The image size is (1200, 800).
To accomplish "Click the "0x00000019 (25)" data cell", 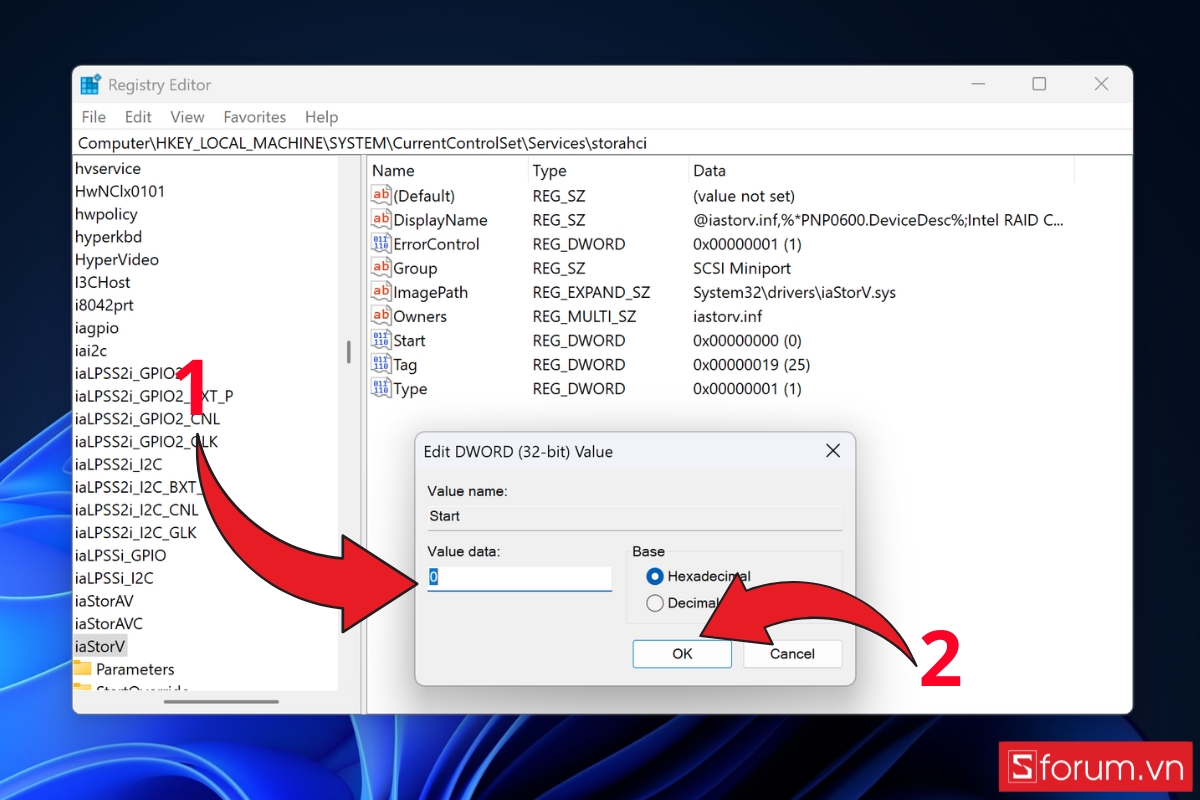I will coord(751,365).
